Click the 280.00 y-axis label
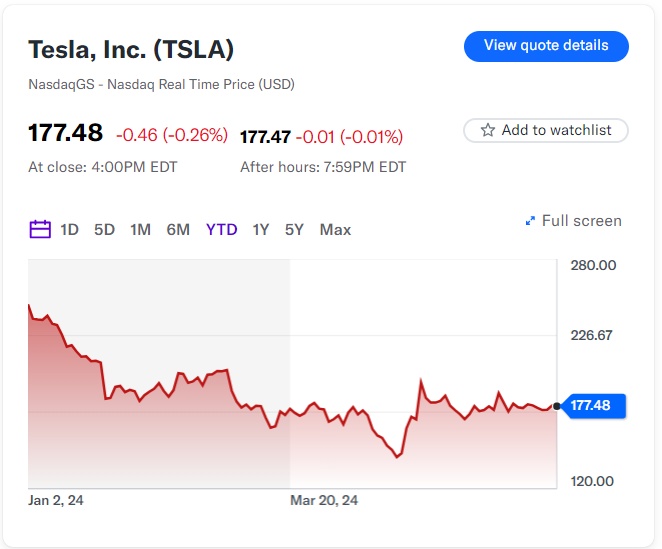662x549 pixels. coord(592,265)
